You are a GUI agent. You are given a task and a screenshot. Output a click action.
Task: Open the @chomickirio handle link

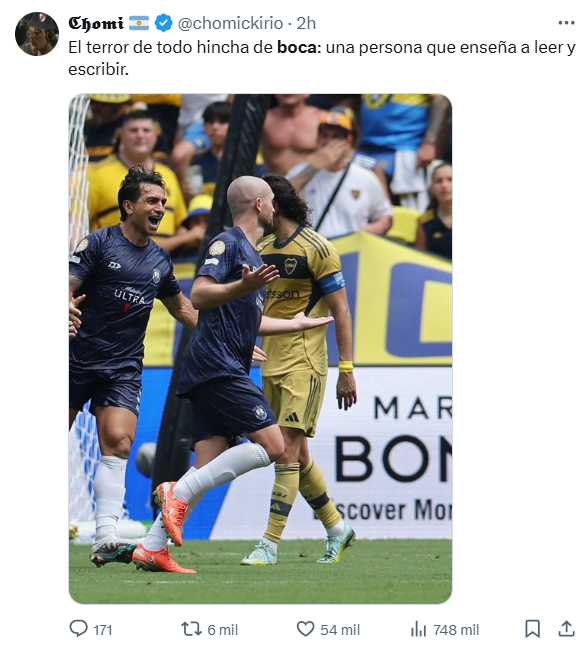tap(230, 24)
